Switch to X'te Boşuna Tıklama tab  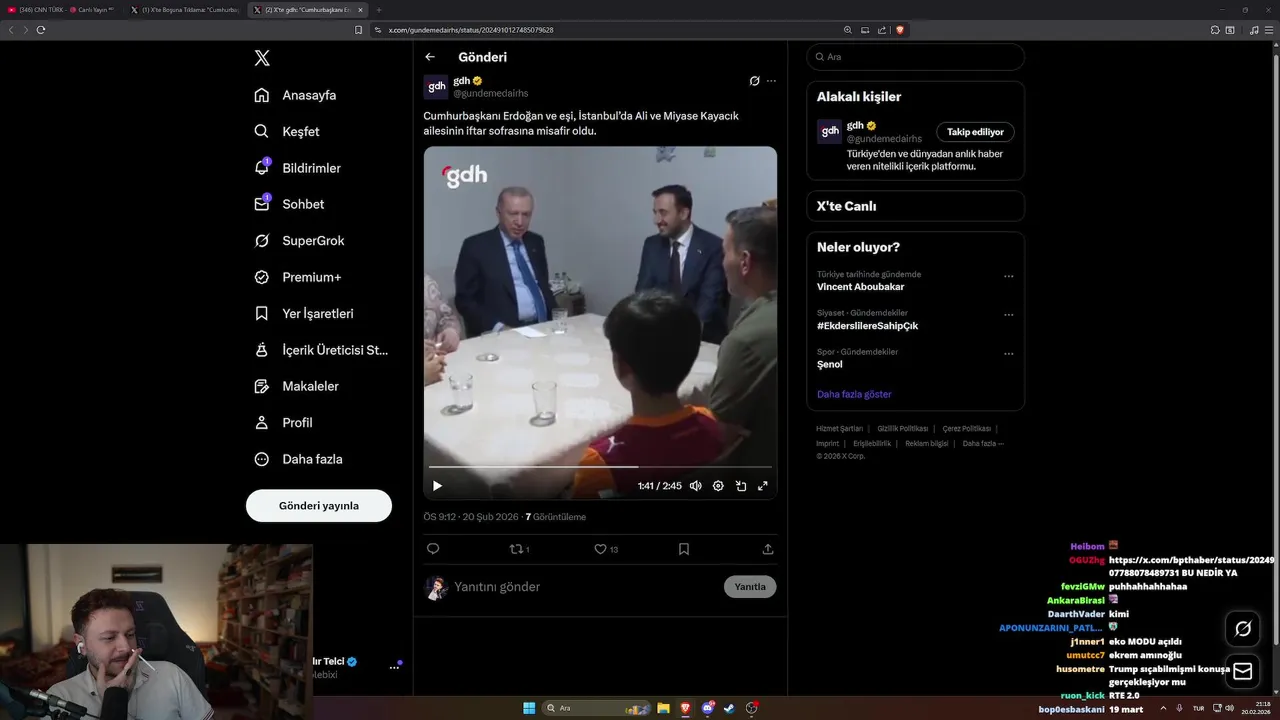[185, 10]
